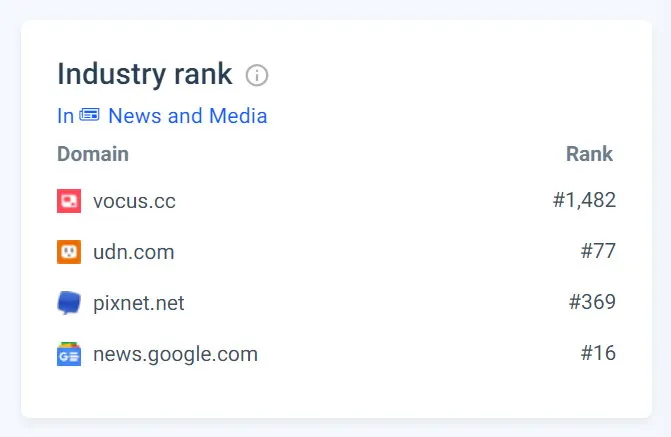Select the pixnet.net domain
This screenshot has height=437, width=671.
coord(138,303)
